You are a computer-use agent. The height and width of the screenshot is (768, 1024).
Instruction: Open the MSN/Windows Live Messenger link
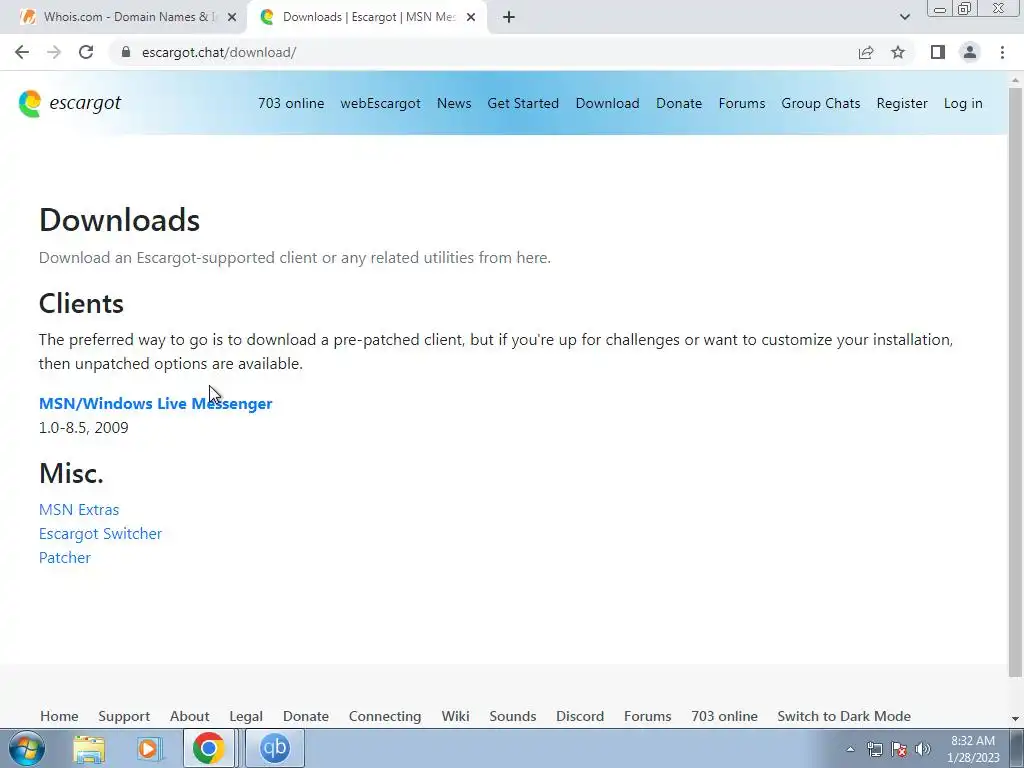click(155, 404)
